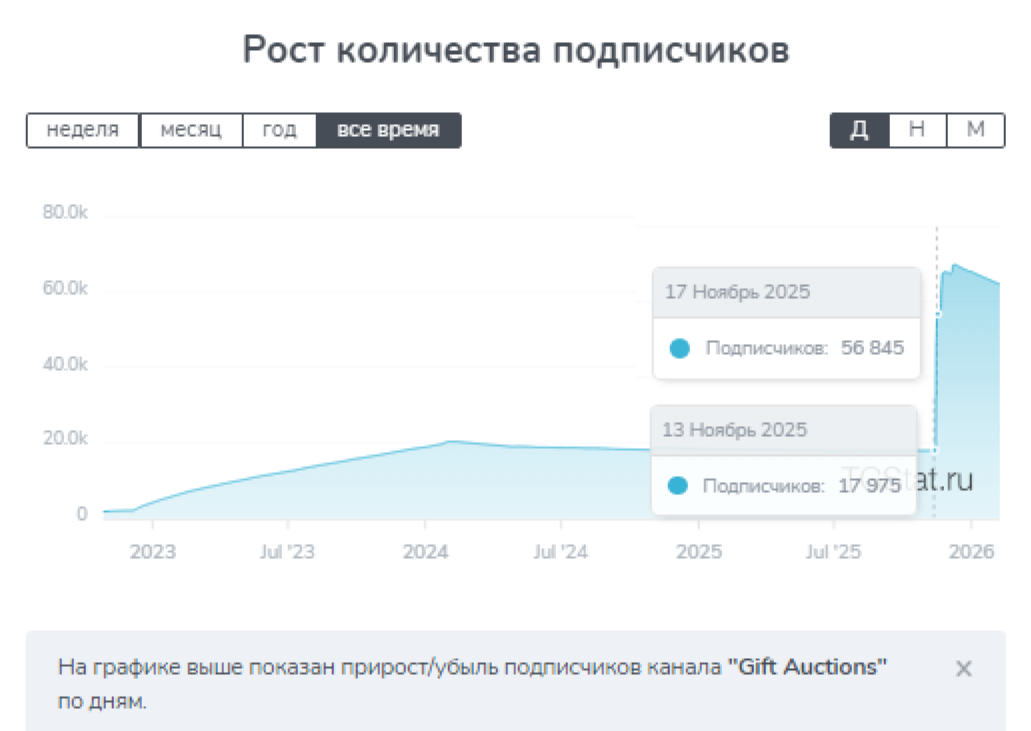1031x731 pixels.
Task: Show subscriber growth for "год"
Action: coord(279,130)
